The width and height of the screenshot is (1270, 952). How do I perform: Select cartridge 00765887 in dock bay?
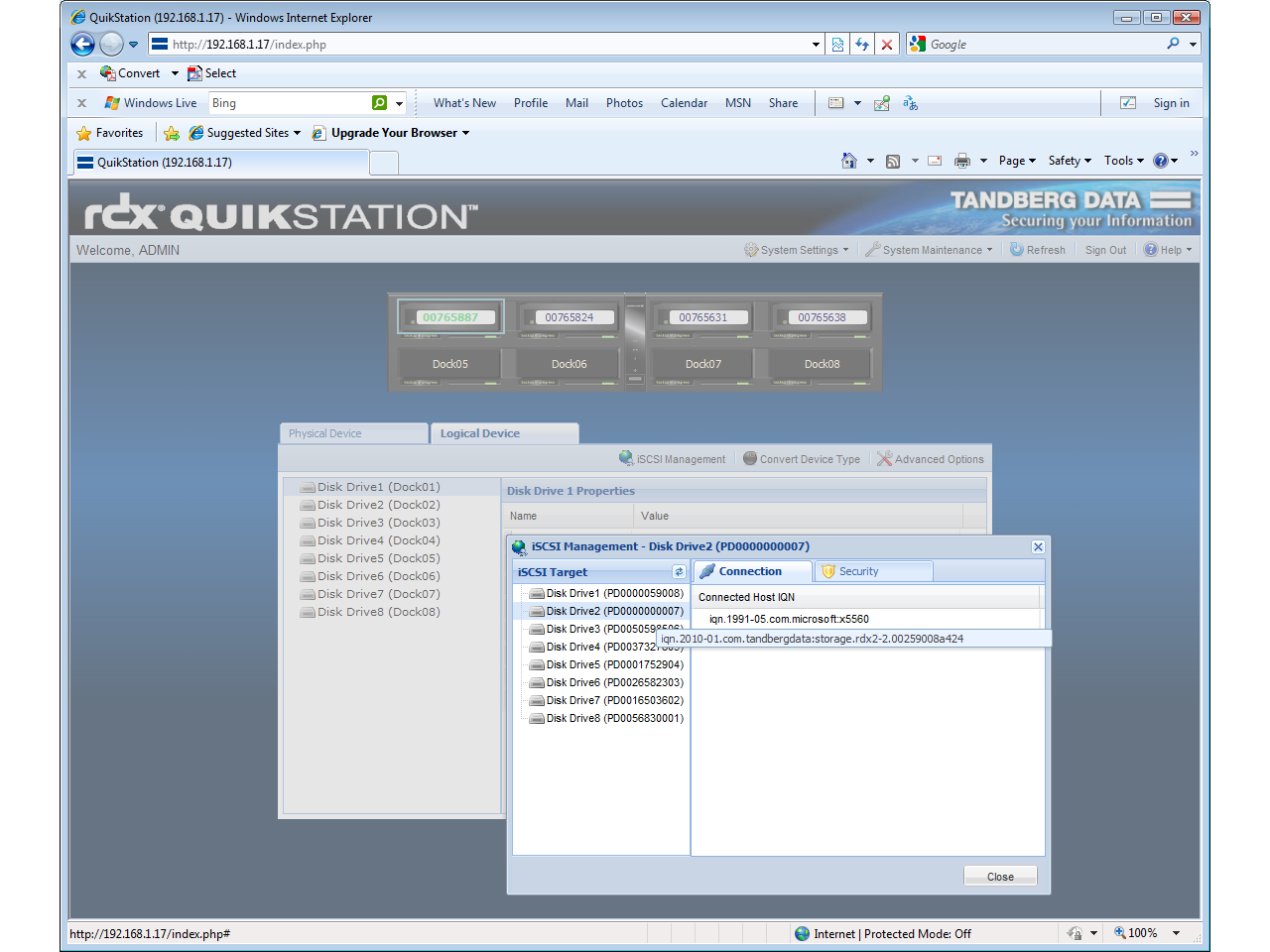450,317
